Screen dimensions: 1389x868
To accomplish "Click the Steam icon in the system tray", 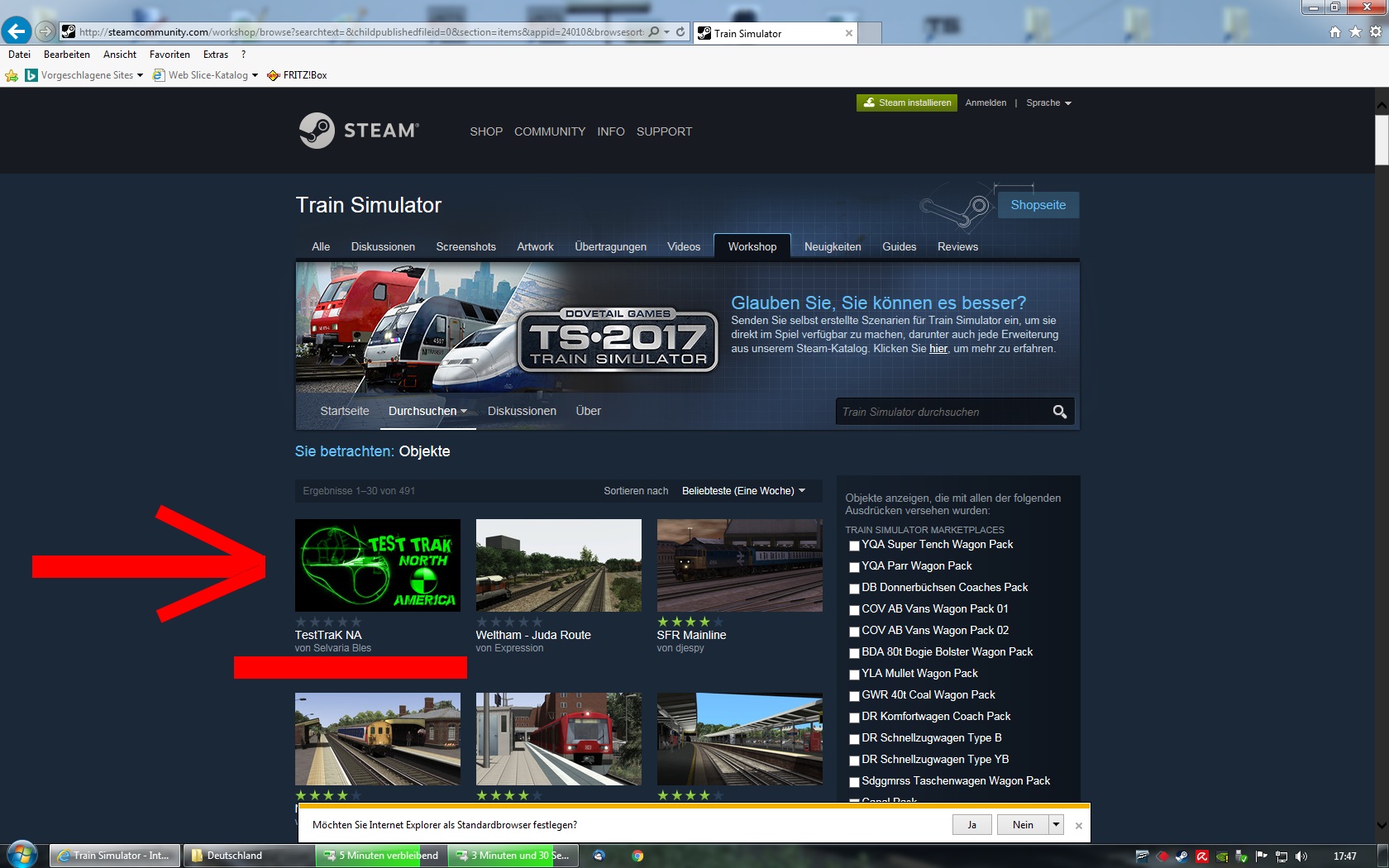I will 1181,856.
